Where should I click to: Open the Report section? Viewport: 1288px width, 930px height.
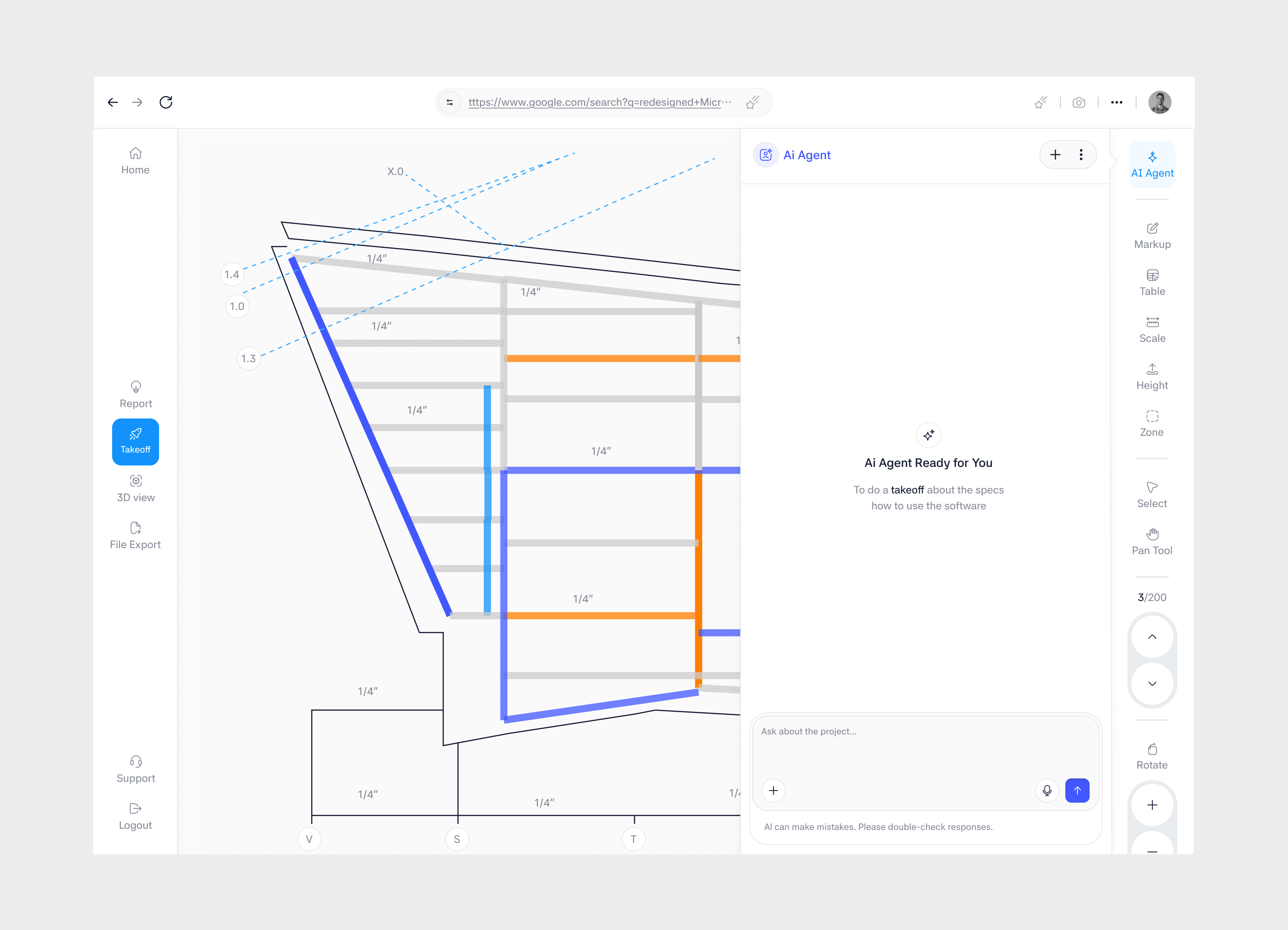pyautogui.click(x=135, y=395)
